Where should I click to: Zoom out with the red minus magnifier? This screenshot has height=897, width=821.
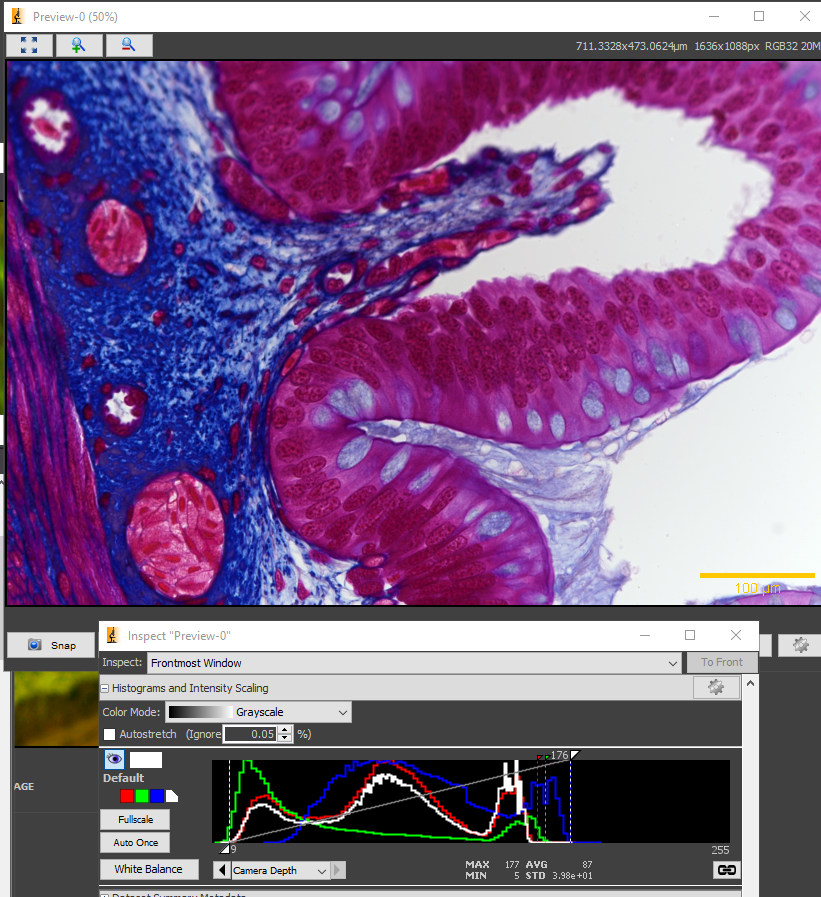click(129, 45)
